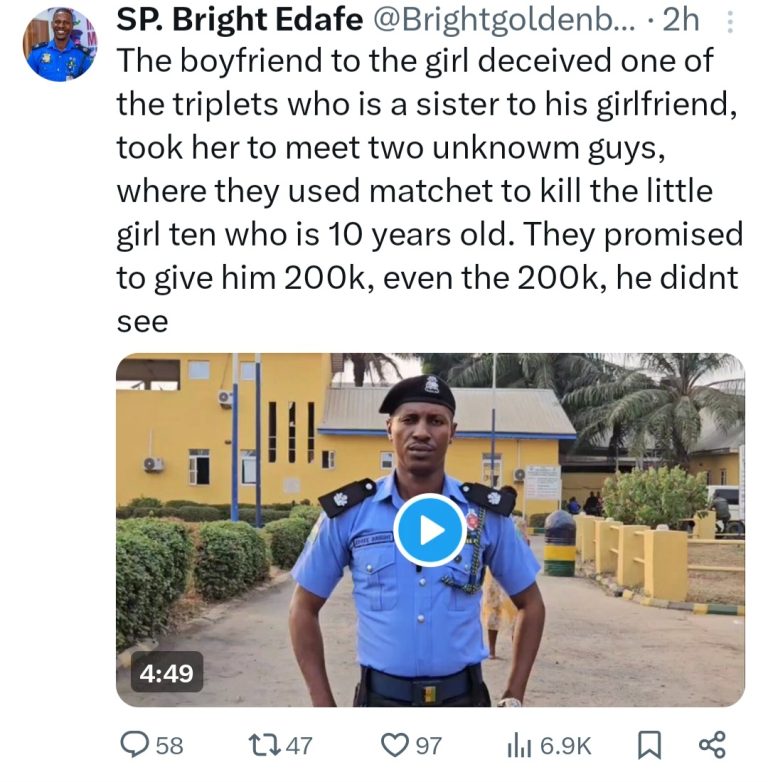Click the share icon

click(711, 745)
